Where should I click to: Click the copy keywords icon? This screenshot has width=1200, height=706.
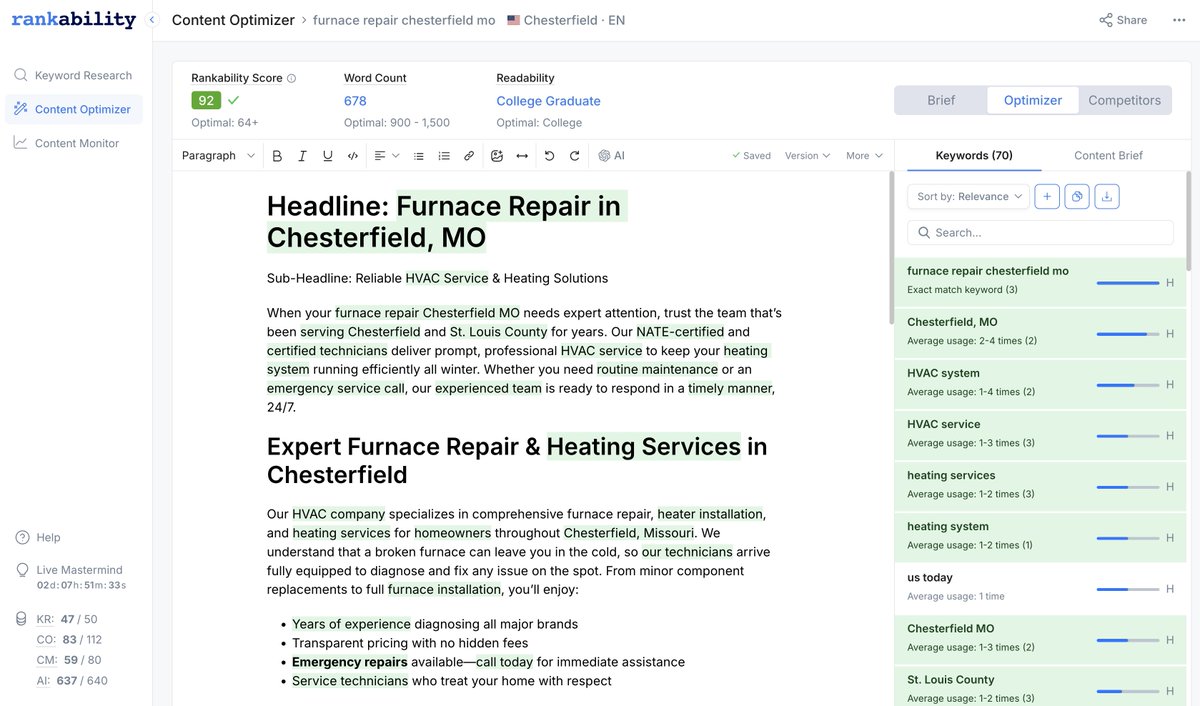1077,197
